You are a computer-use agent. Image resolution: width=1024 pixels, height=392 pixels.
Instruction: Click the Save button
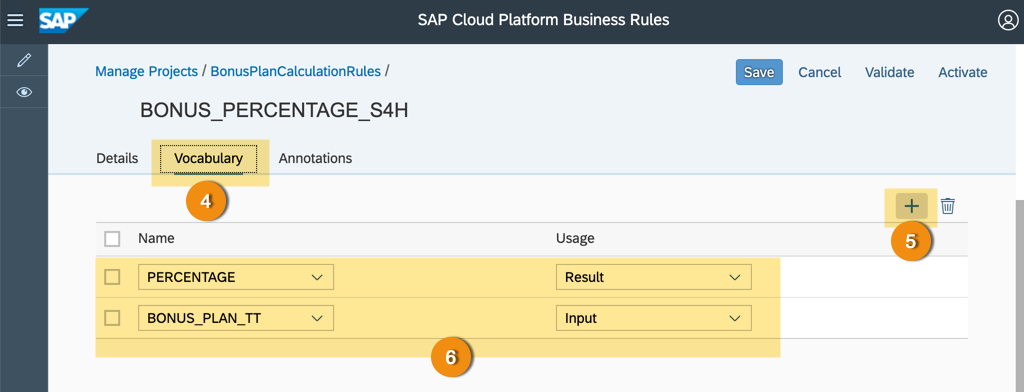(759, 73)
